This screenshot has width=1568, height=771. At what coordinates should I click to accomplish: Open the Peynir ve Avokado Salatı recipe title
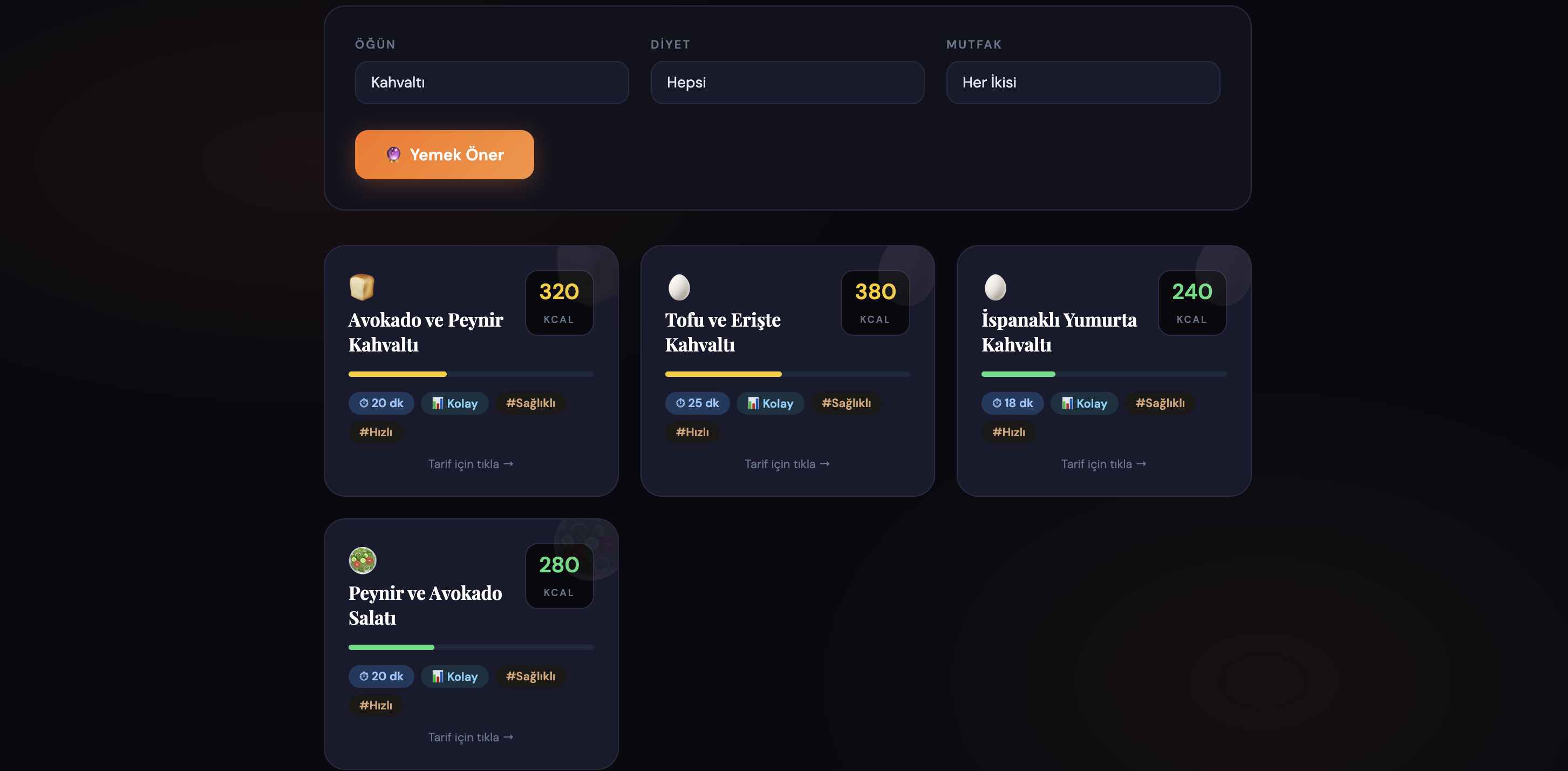(x=425, y=605)
